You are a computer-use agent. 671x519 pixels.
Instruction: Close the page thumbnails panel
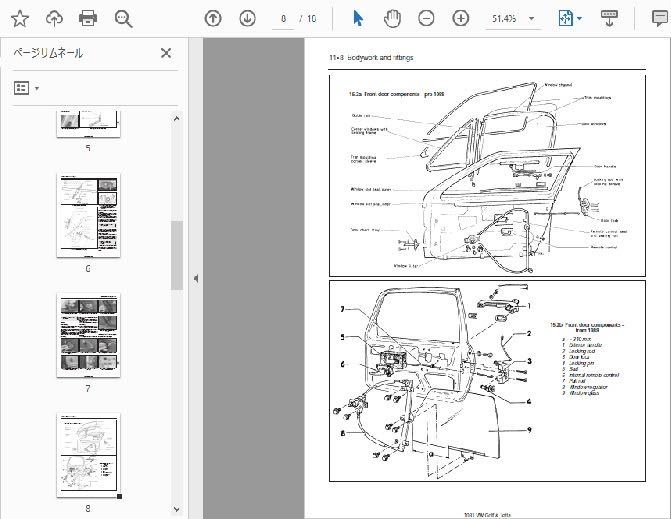166,53
